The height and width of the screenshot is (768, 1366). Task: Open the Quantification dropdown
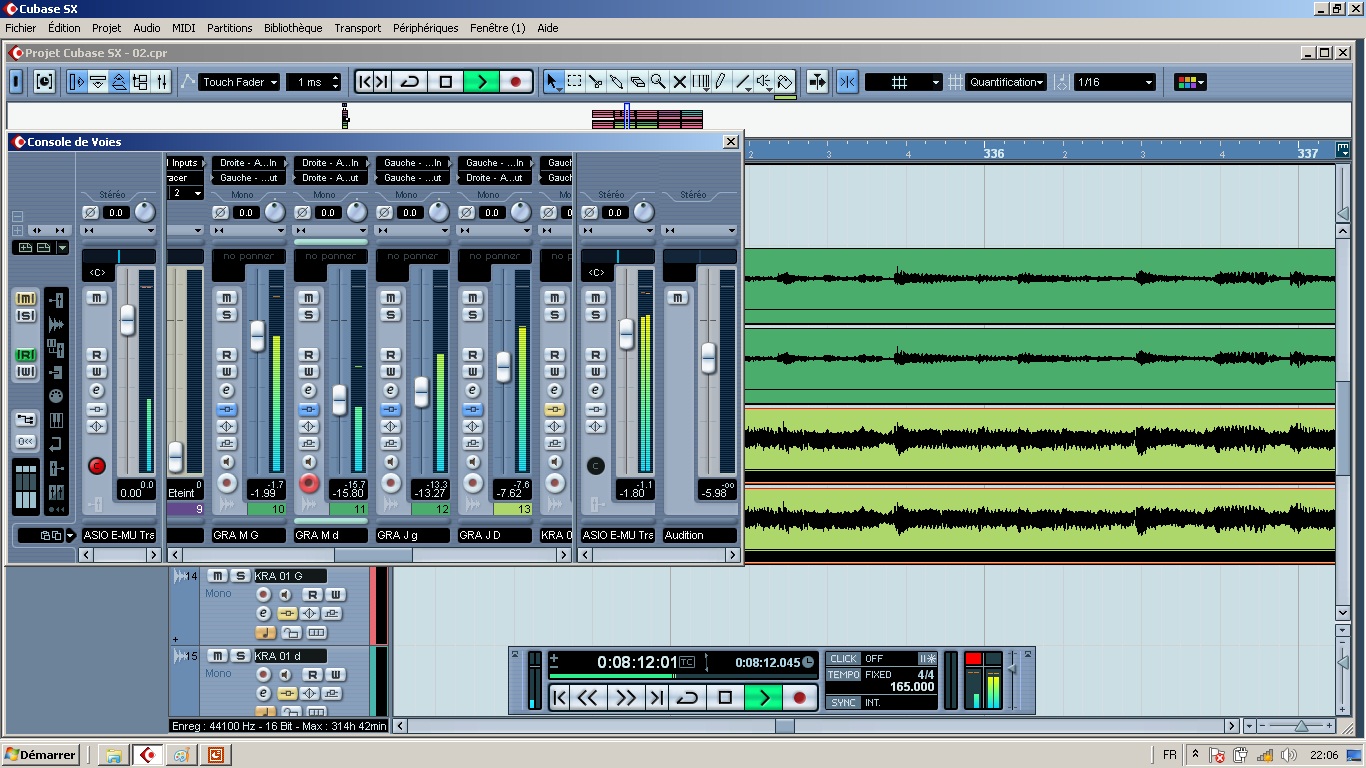pos(1006,82)
